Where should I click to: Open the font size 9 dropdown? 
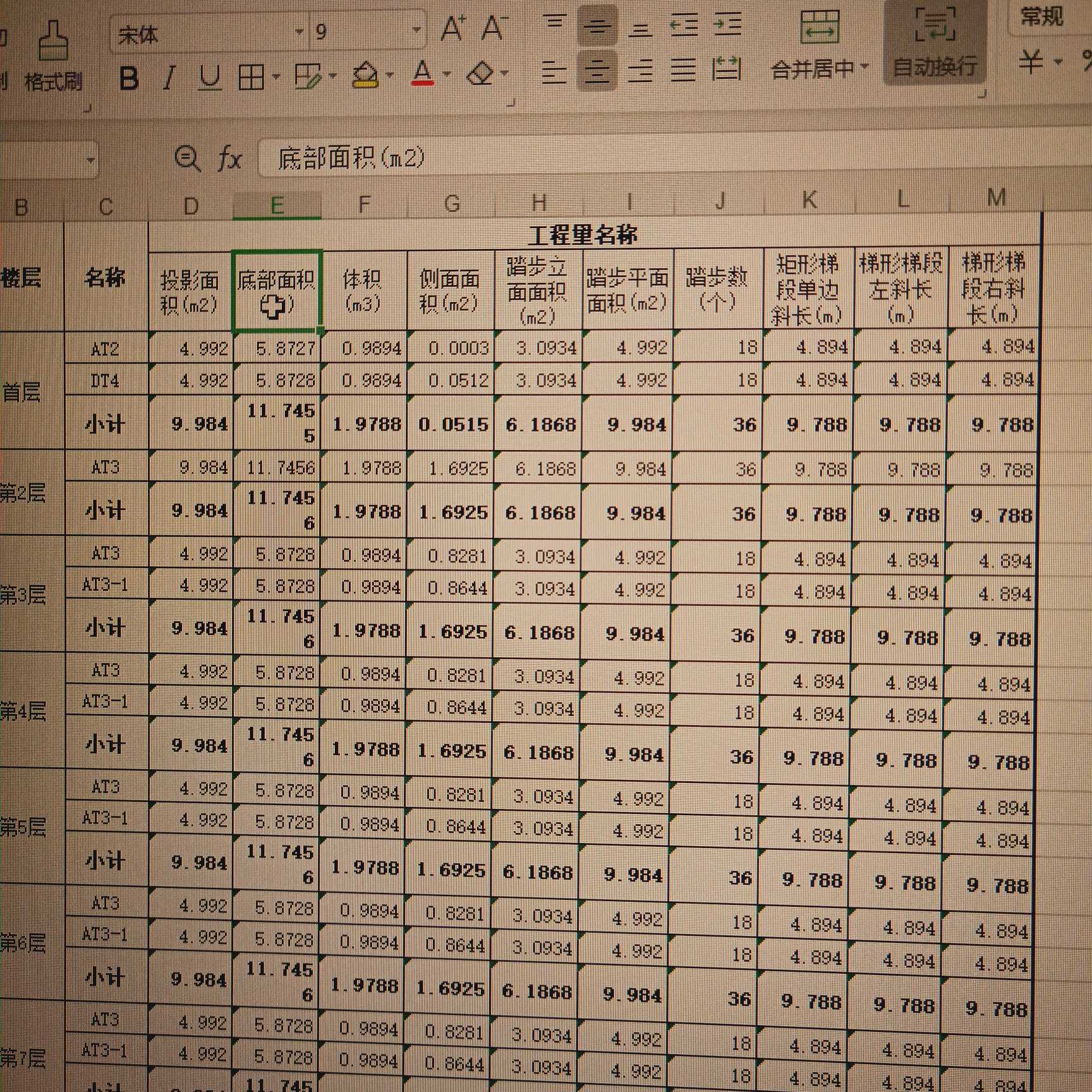point(416,30)
